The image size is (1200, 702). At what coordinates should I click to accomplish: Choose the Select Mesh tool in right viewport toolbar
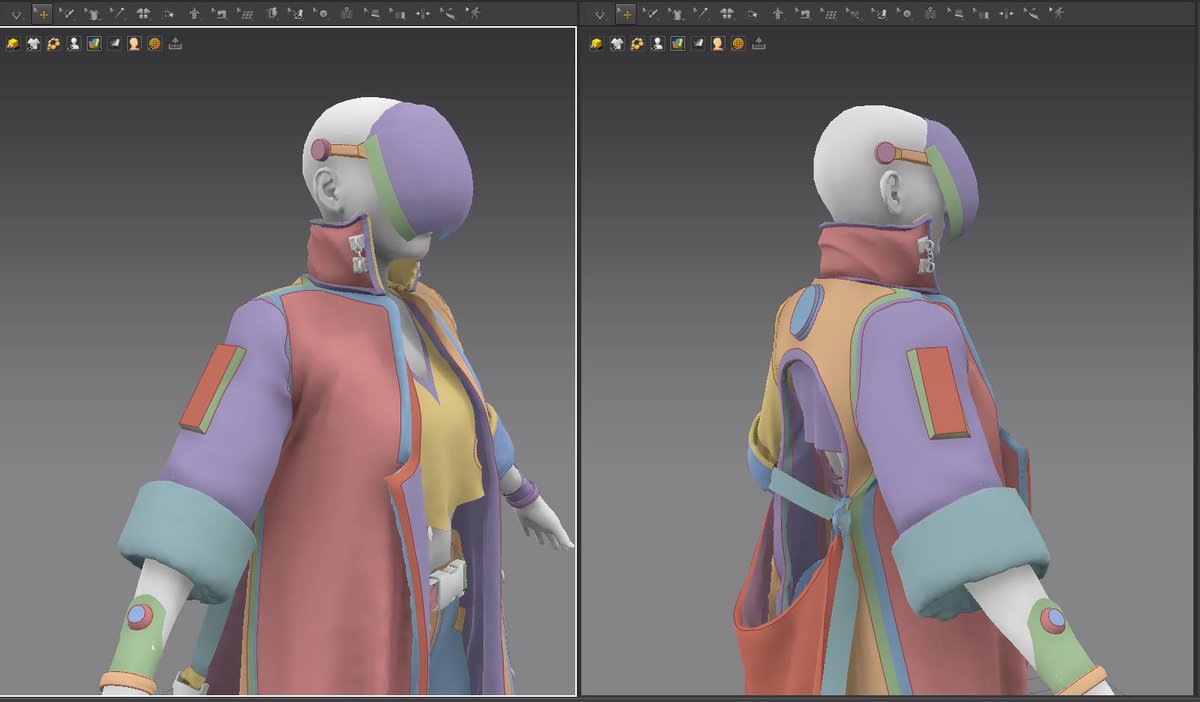651,14
